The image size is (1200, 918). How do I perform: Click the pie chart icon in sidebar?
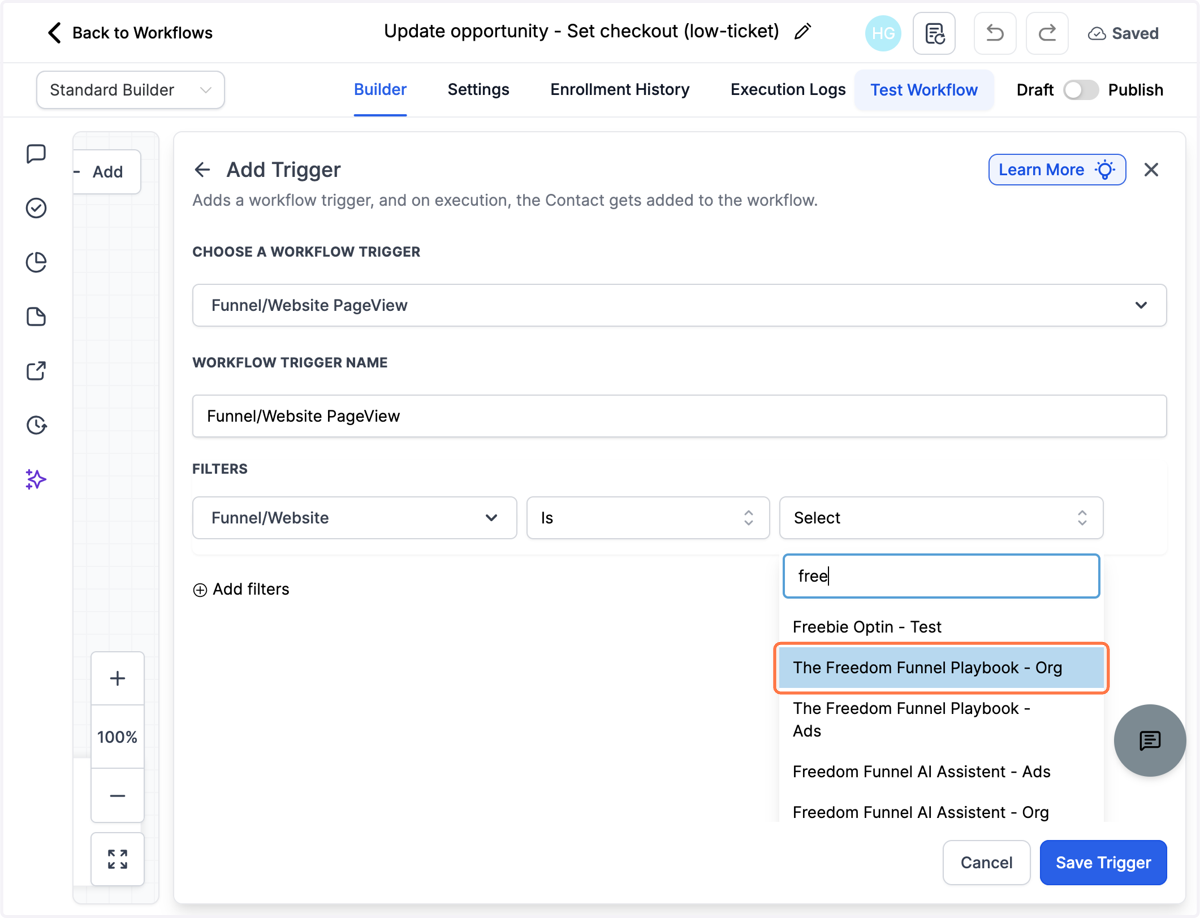(x=36, y=262)
